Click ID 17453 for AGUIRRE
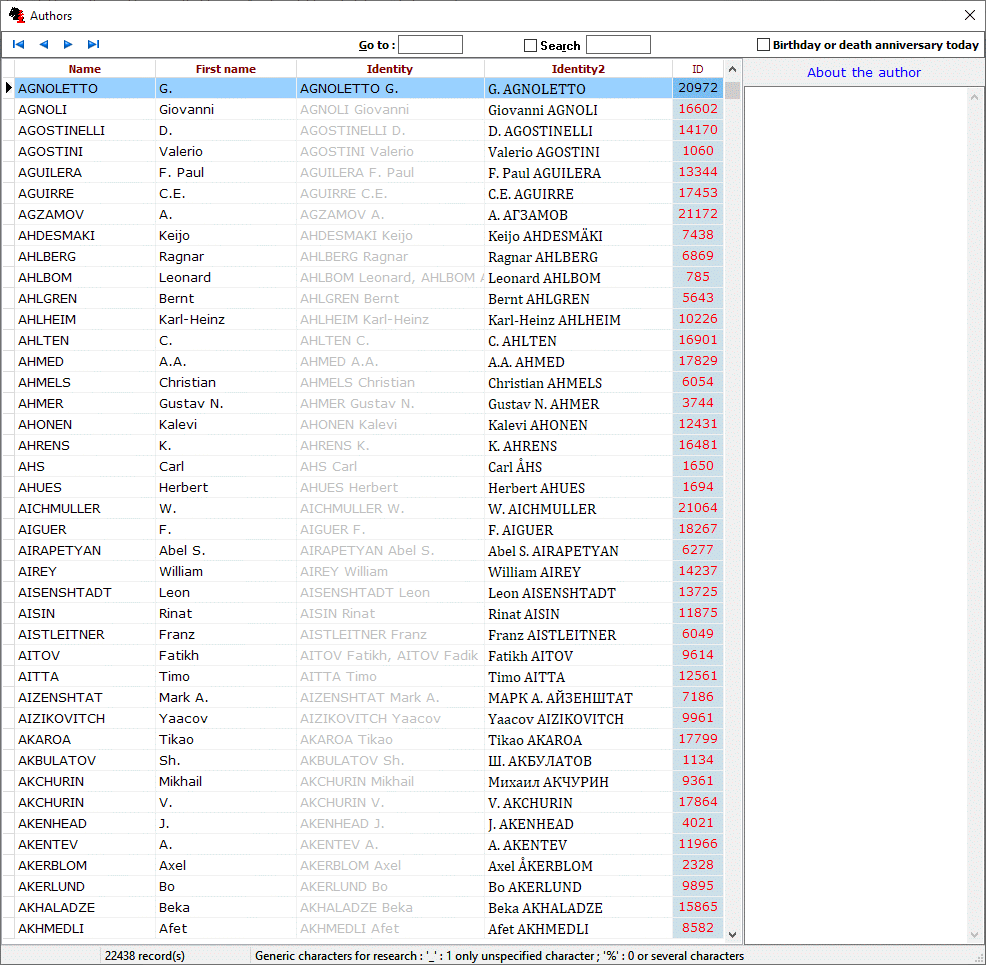Viewport: 986px width, 965px height. tap(698, 193)
